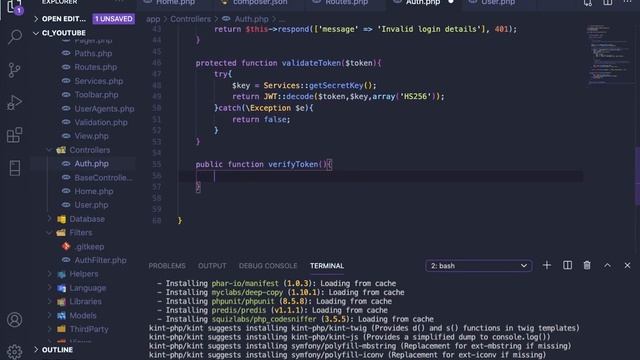Close the terminal panel
640x360 pixels.
click(627, 265)
